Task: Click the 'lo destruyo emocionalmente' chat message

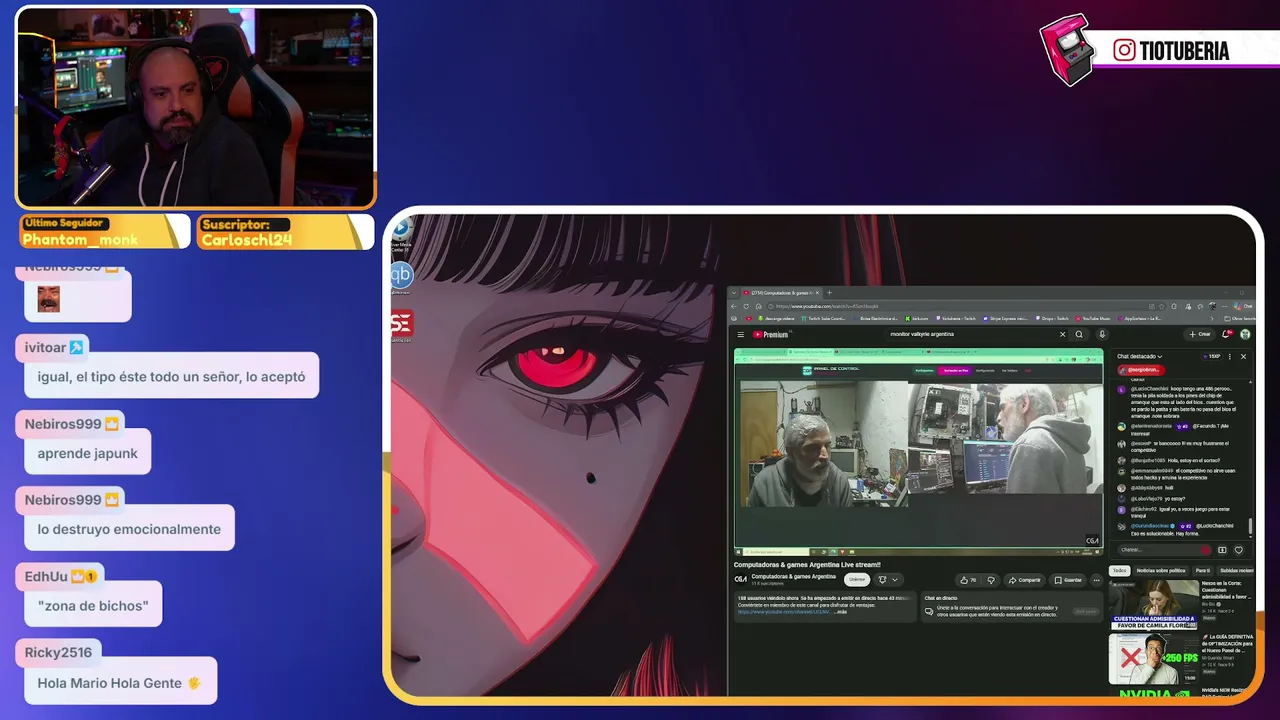Action: pos(129,529)
